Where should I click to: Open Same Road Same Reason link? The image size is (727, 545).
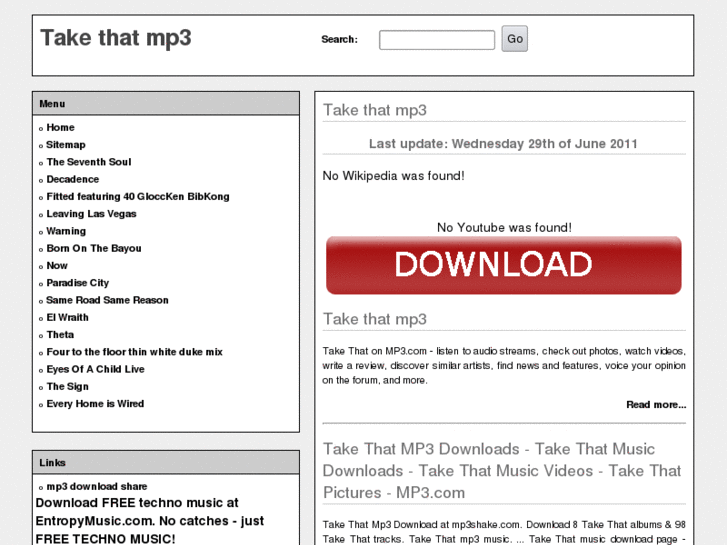107,300
